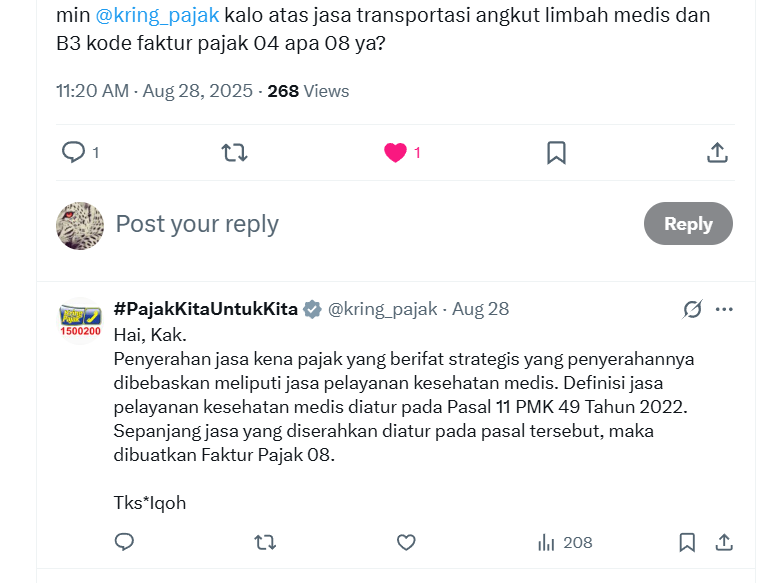Like the kring_pajak reply
The image size is (780, 583).
pos(406,542)
